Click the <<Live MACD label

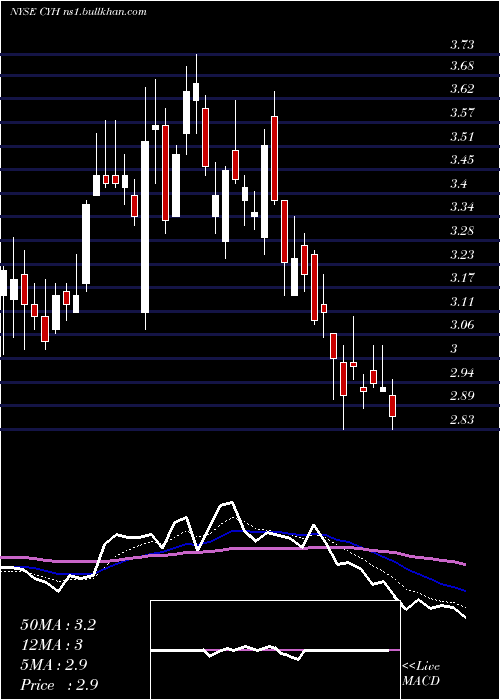(421, 674)
